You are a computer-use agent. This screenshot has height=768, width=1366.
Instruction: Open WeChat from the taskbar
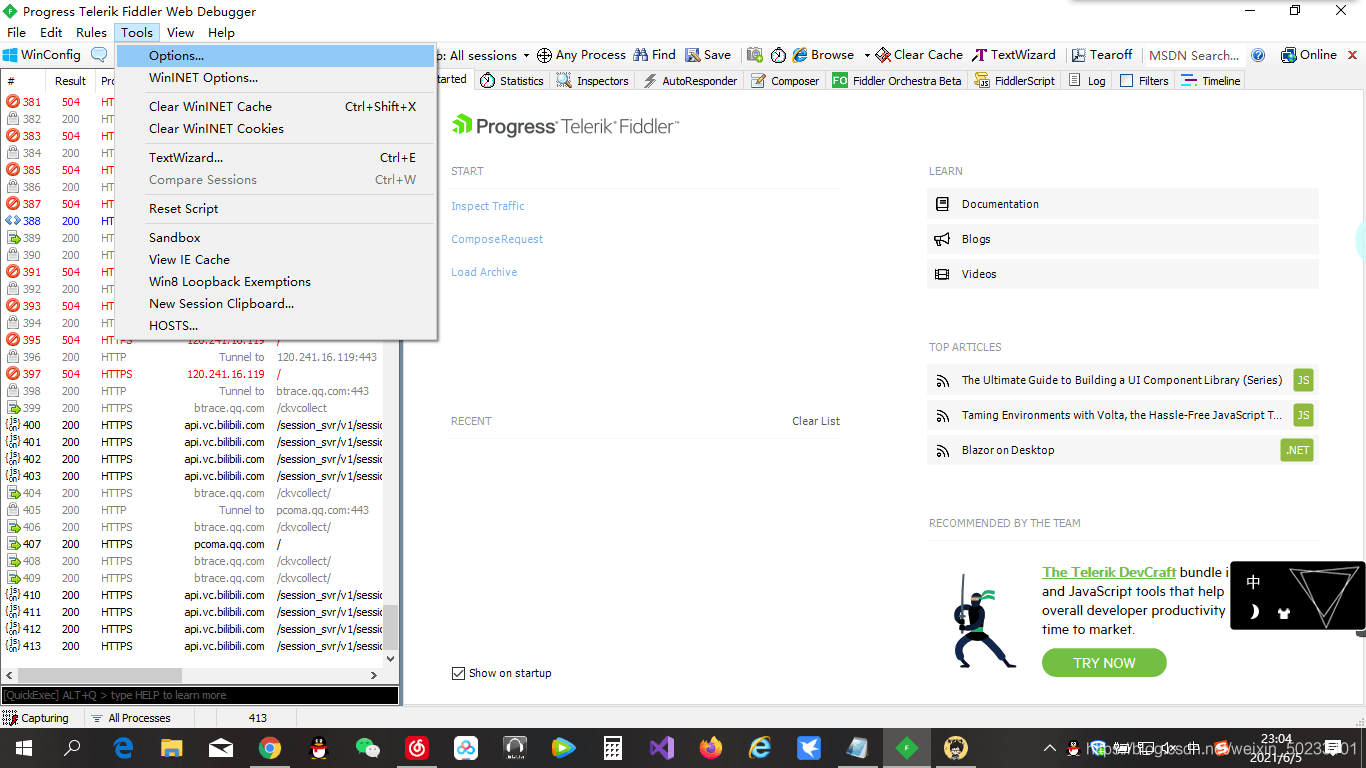[x=368, y=747]
